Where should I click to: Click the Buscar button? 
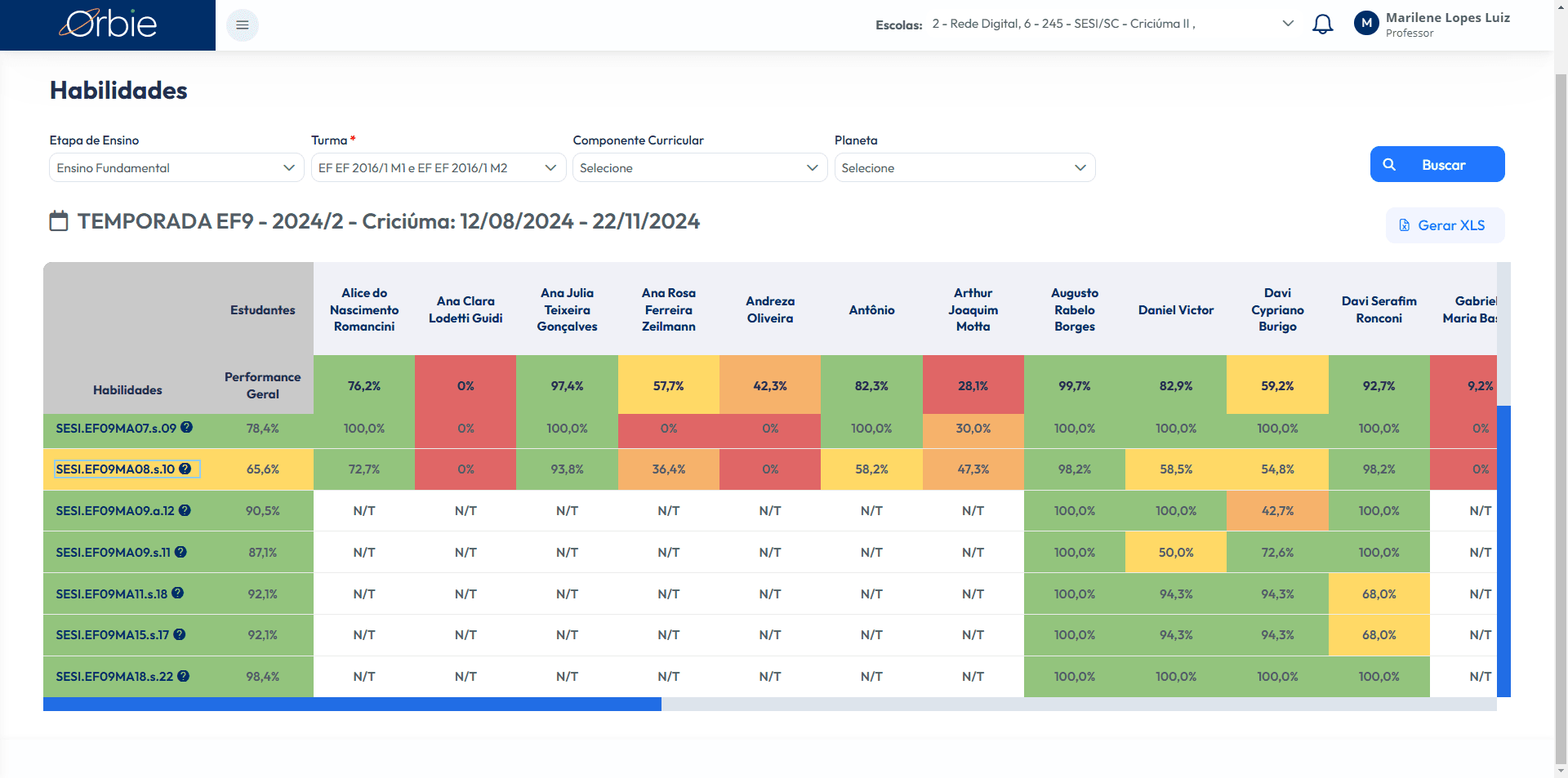[x=1437, y=164]
